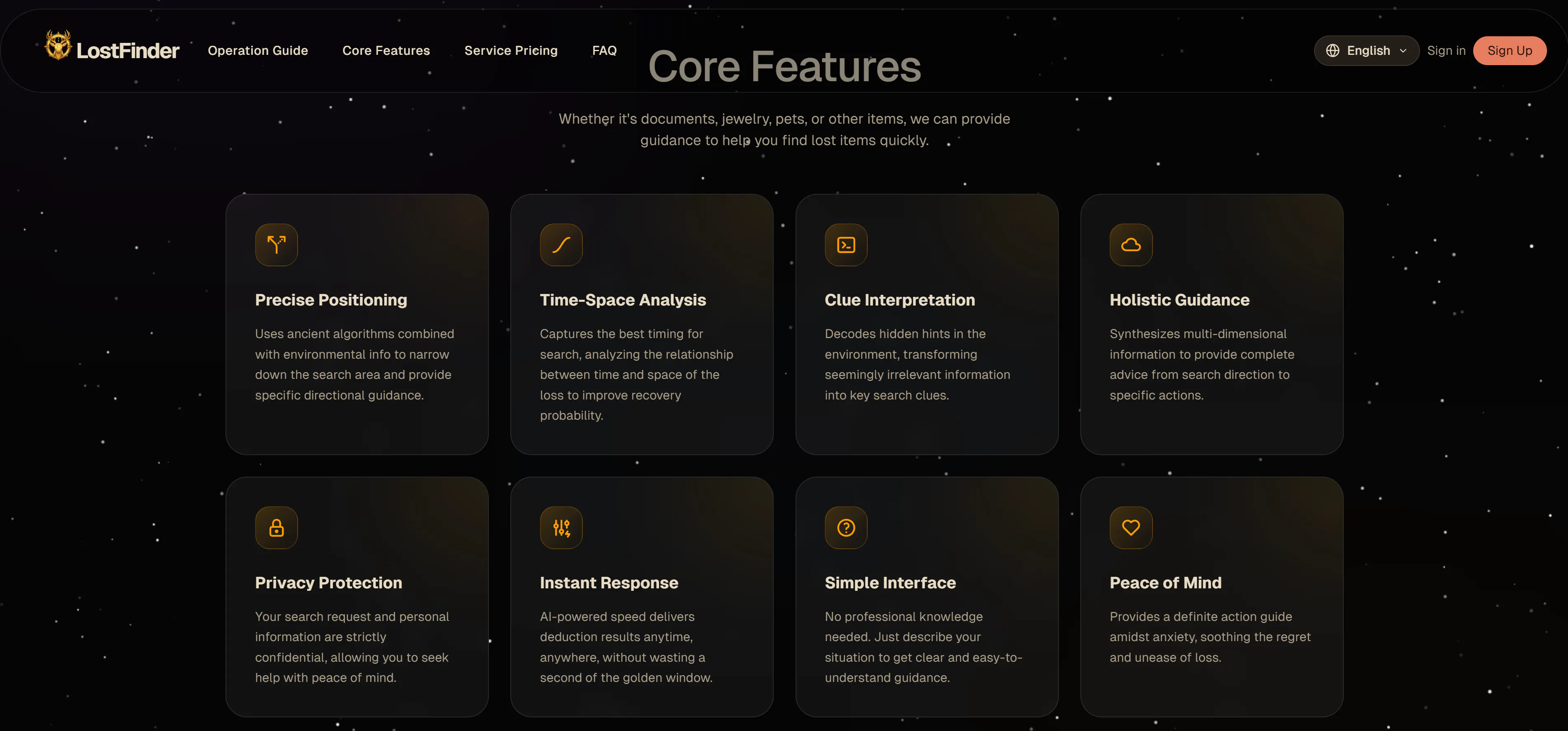1568x731 pixels.
Task: Click the cloud icon above Holistic Guidance
Action: tap(1131, 244)
